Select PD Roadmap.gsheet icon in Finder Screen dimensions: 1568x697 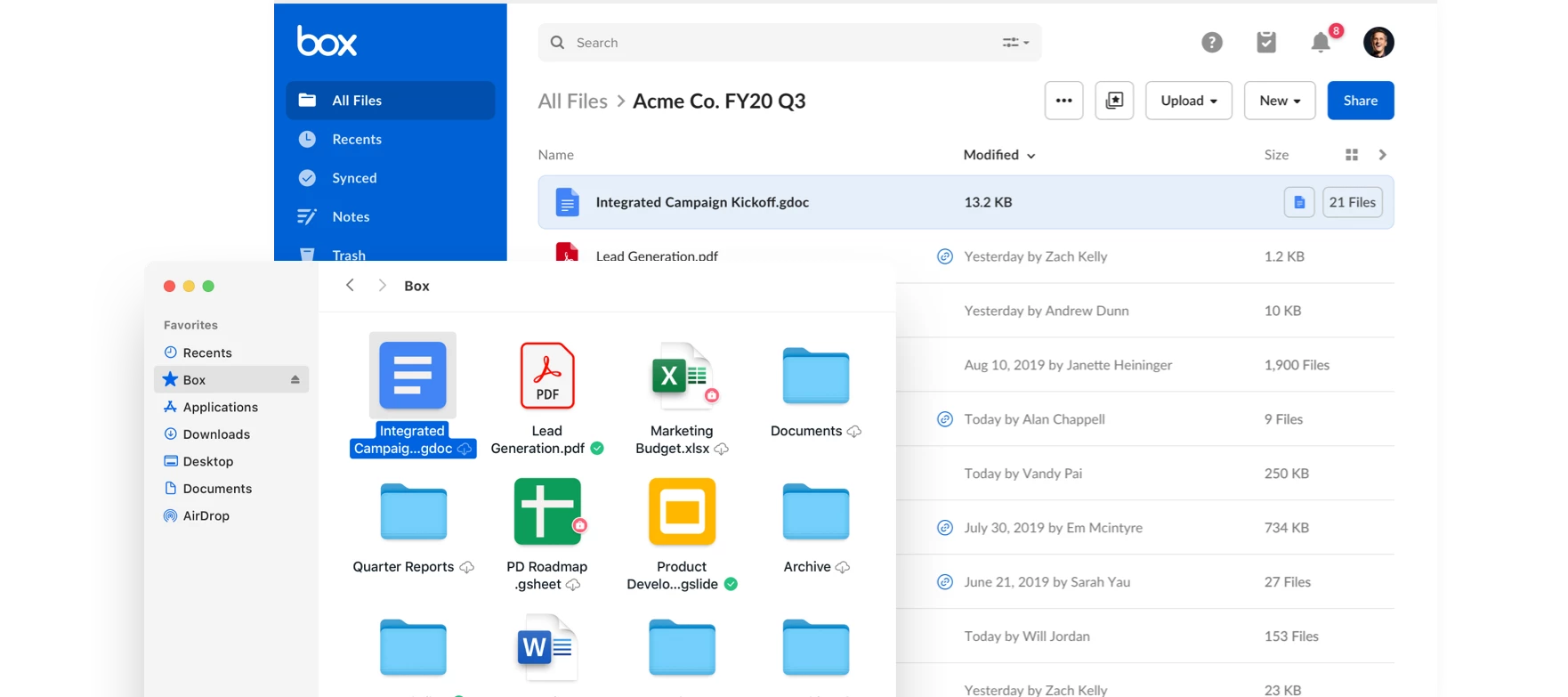[x=549, y=512]
